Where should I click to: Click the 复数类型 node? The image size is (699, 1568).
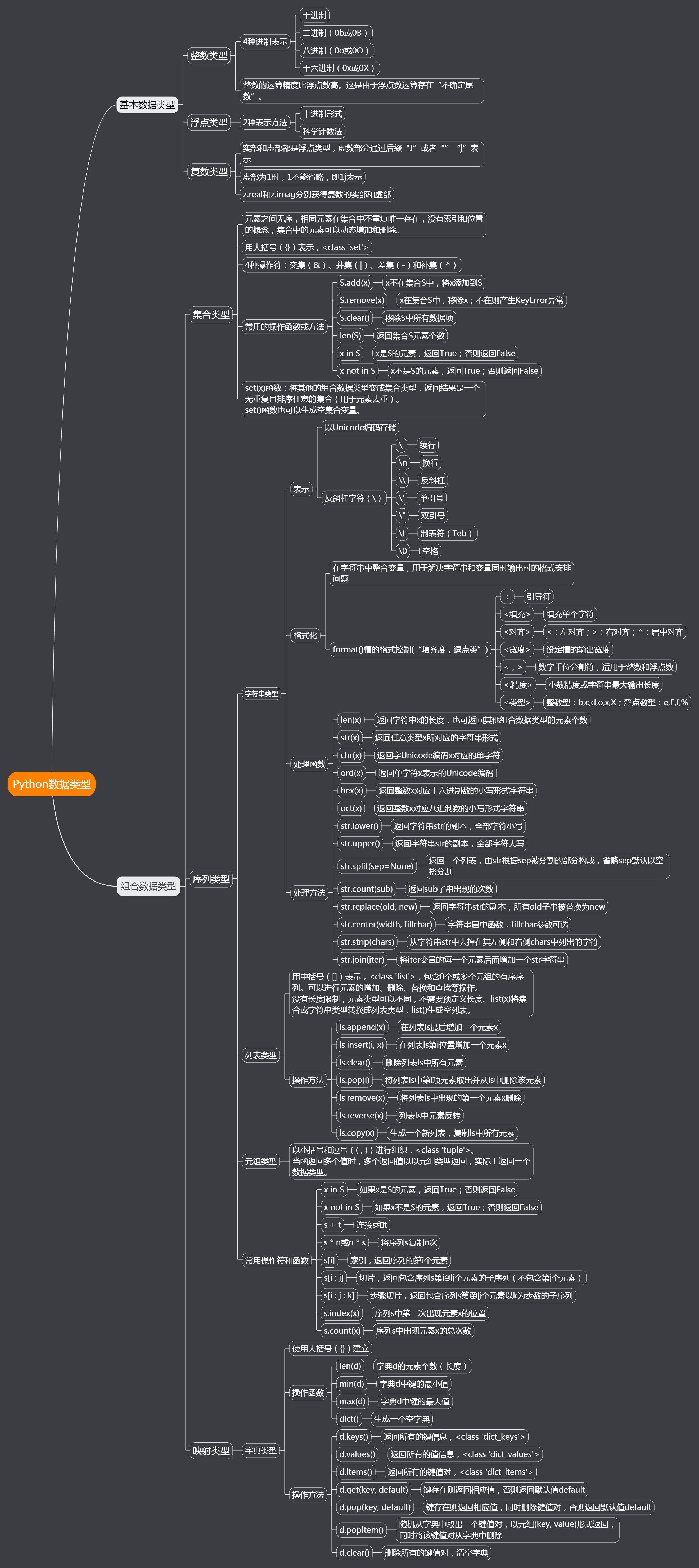click(209, 172)
